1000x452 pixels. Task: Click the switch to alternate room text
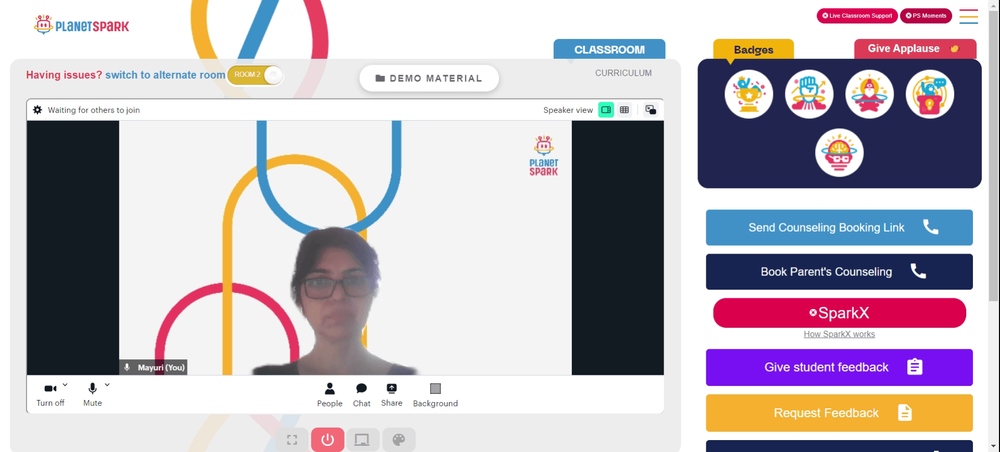165,75
